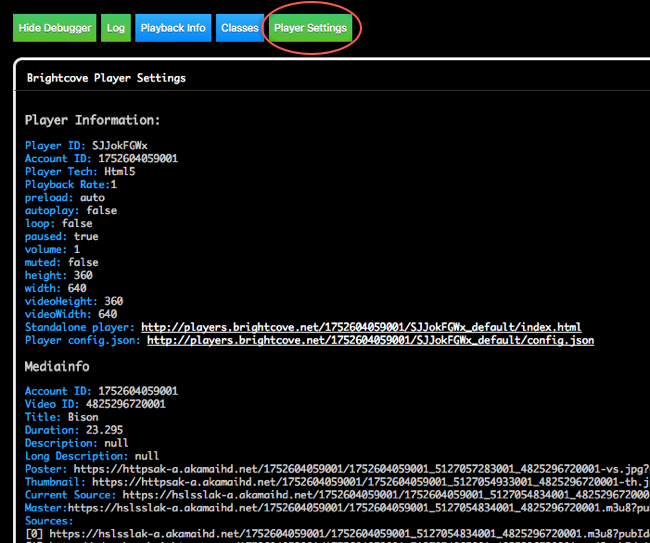This screenshot has height=543, width=650.
Task: Click the Player Tech Html5 value
Action: coord(120,171)
